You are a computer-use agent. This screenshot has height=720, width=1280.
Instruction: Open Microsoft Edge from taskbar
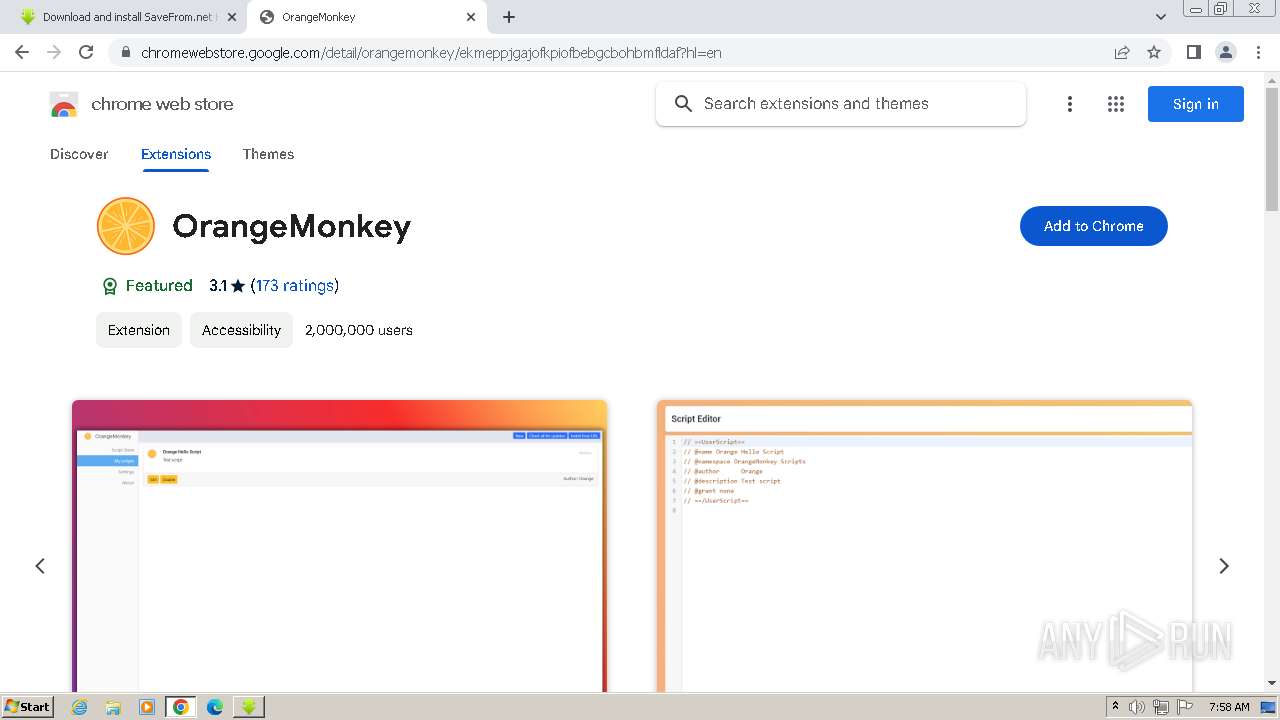215,707
